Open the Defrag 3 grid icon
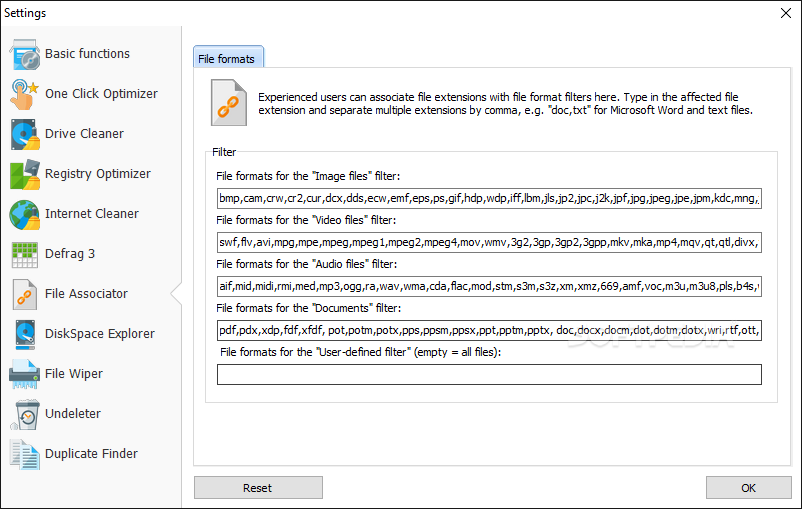Viewport: 802px width, 509px height. coord(25,254)
